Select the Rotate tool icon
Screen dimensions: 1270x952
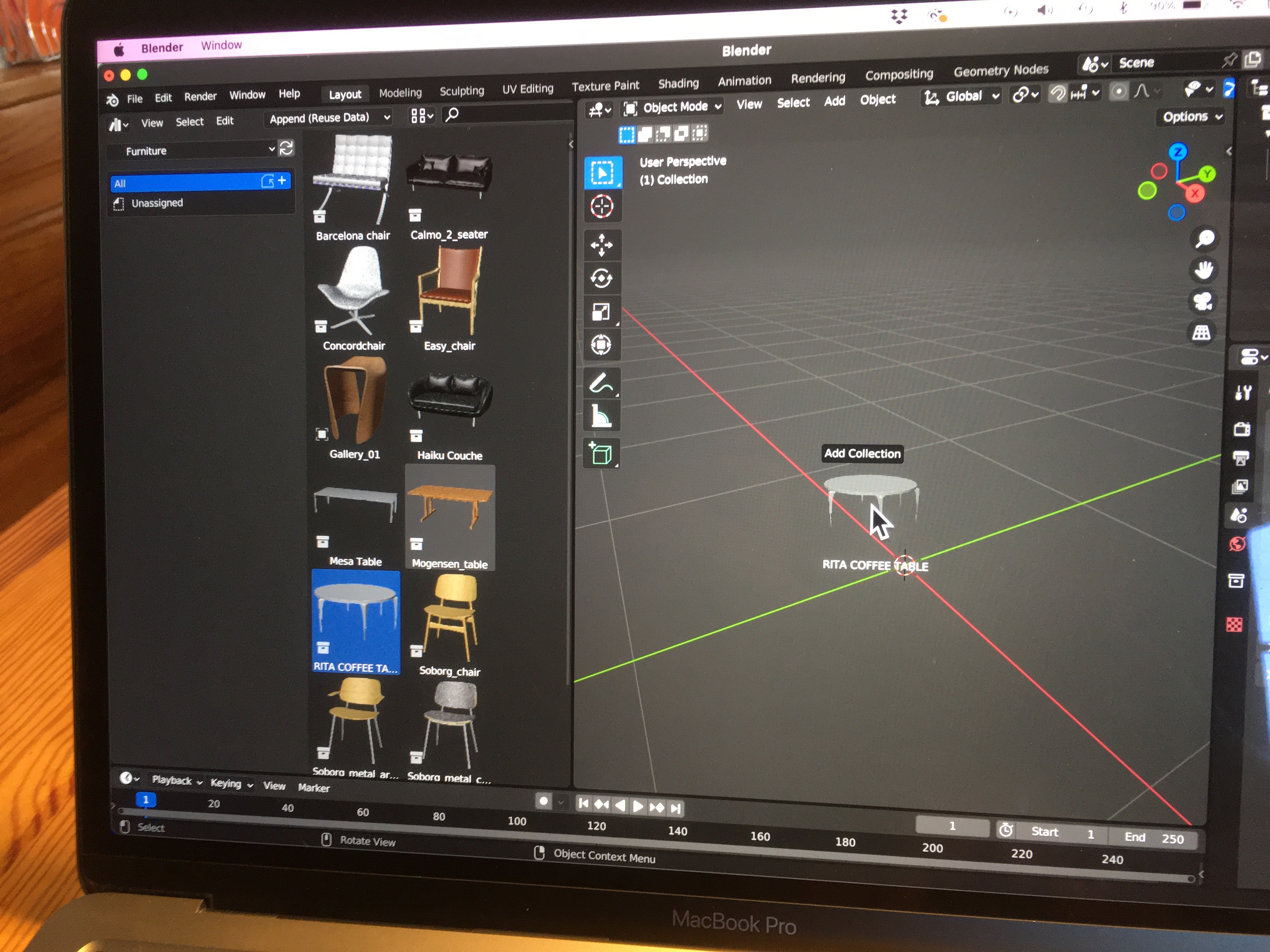(x=601, y=279)
